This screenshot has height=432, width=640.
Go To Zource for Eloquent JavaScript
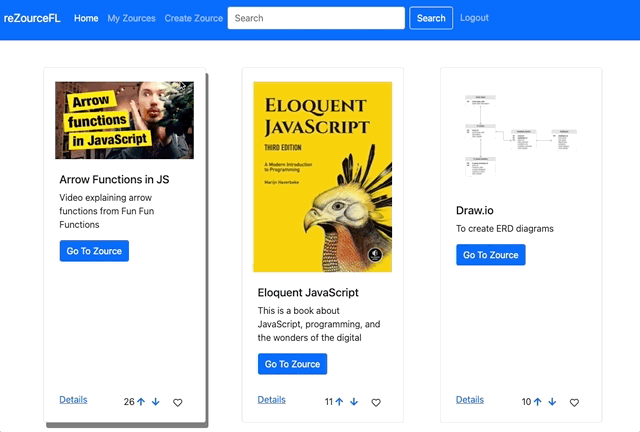click(293, 364)
